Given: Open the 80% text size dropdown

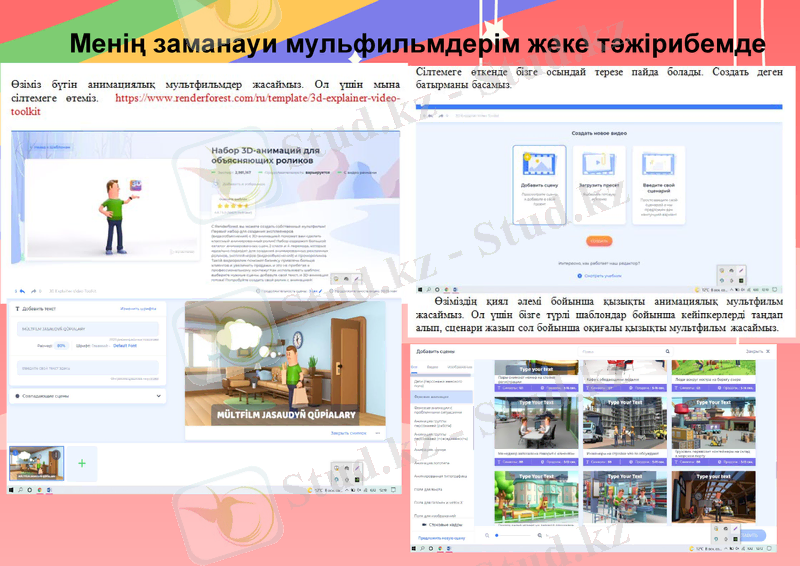Looking at the screenshot, I should point(62,346).
